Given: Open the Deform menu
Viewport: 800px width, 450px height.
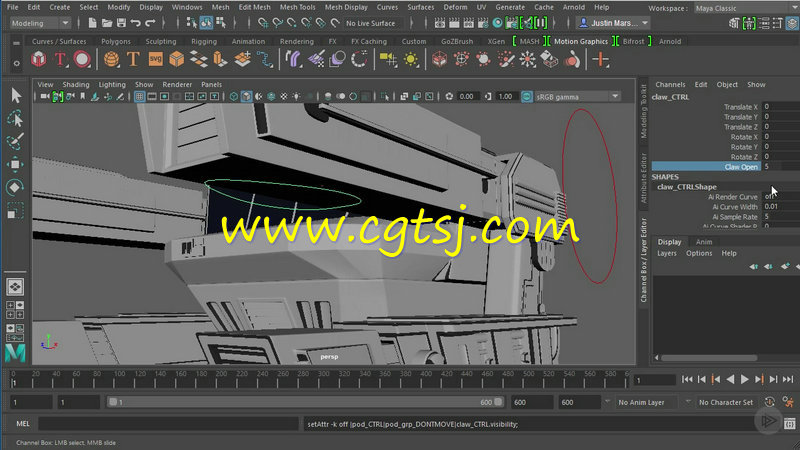Looking at the screenshot, I should (x=455, y=7).
